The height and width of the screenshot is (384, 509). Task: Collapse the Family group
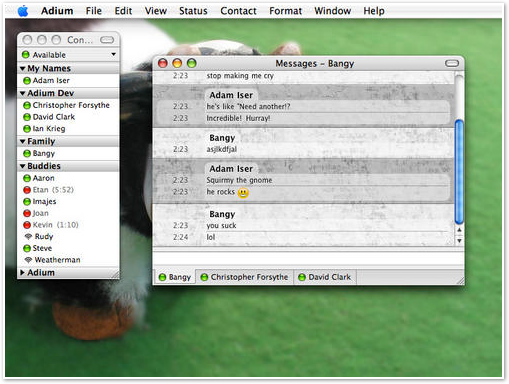pyautogui.click(x=23, y=141)
